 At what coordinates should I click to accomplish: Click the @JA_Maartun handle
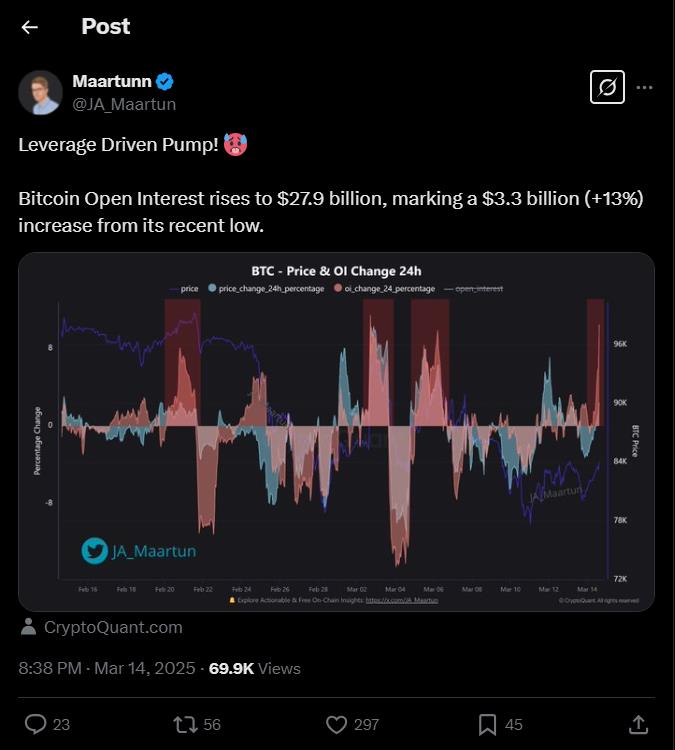124,104
